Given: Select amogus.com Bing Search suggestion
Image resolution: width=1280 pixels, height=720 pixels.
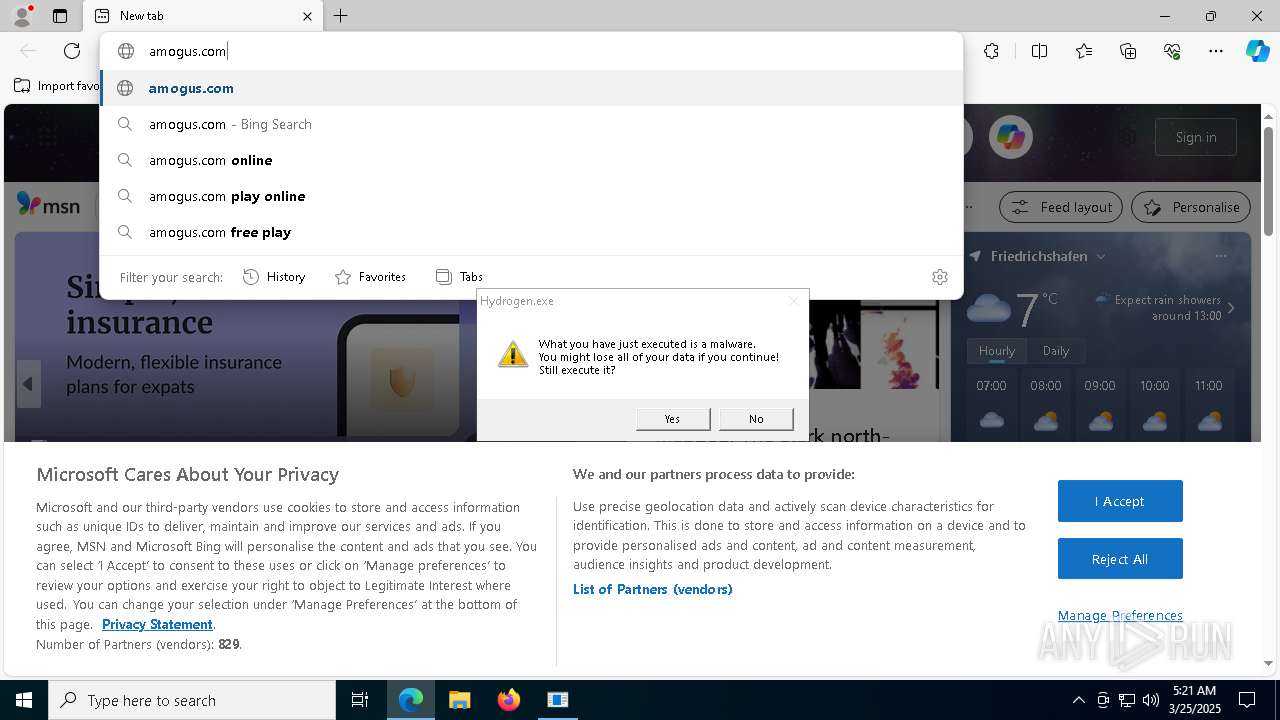Looking at the screenshot, I should click(531, 124).
